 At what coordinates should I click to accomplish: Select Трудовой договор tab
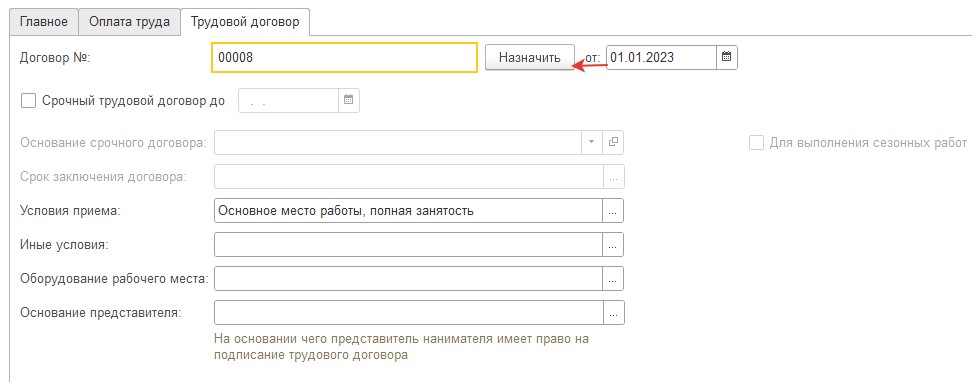click(x=245, y=22)
